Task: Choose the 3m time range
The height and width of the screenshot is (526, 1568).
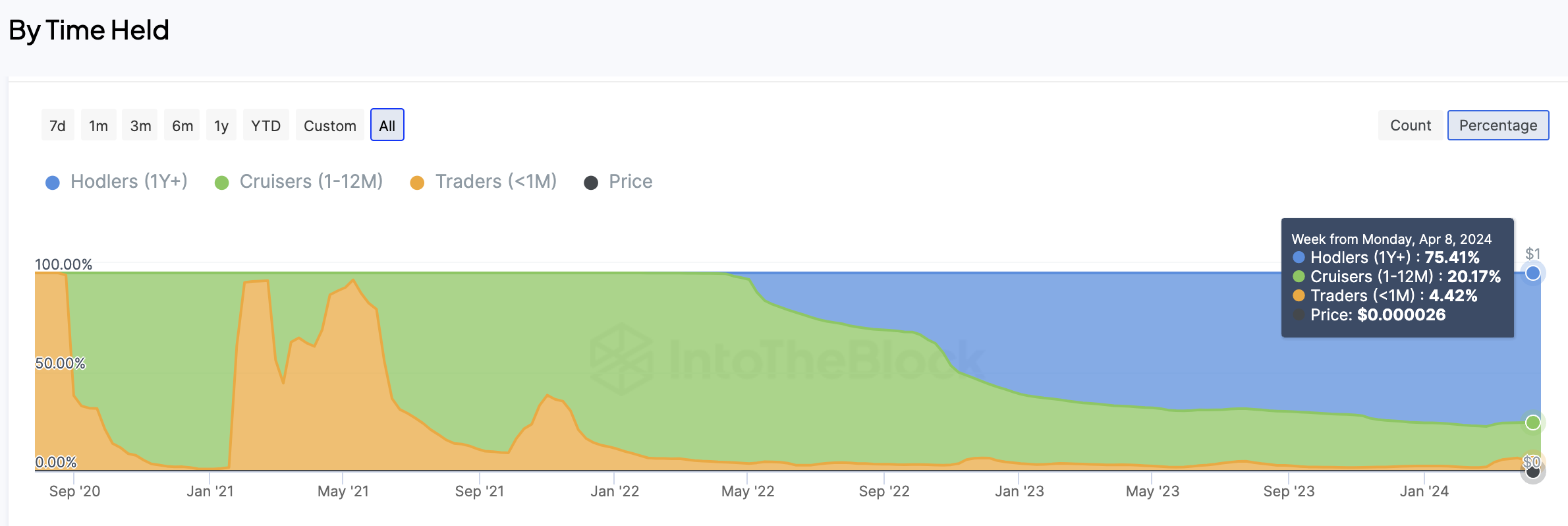Action: point(140,125)
